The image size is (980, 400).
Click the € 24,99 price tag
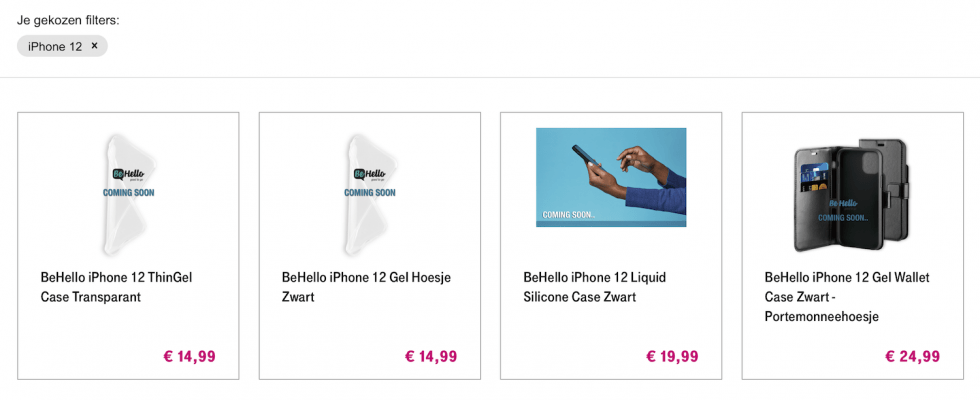point(913,356)
